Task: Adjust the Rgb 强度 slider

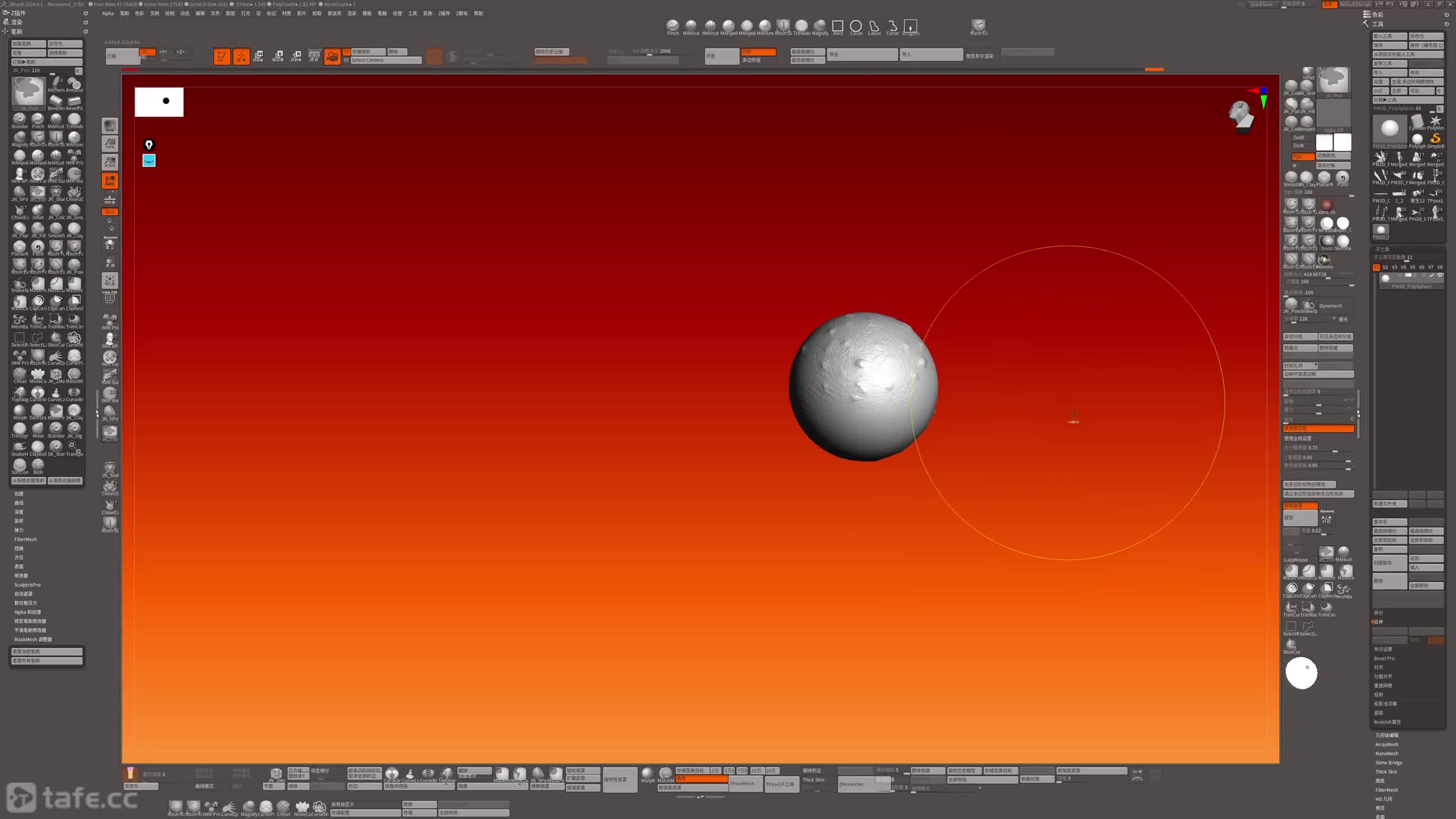Action: 1318,193
